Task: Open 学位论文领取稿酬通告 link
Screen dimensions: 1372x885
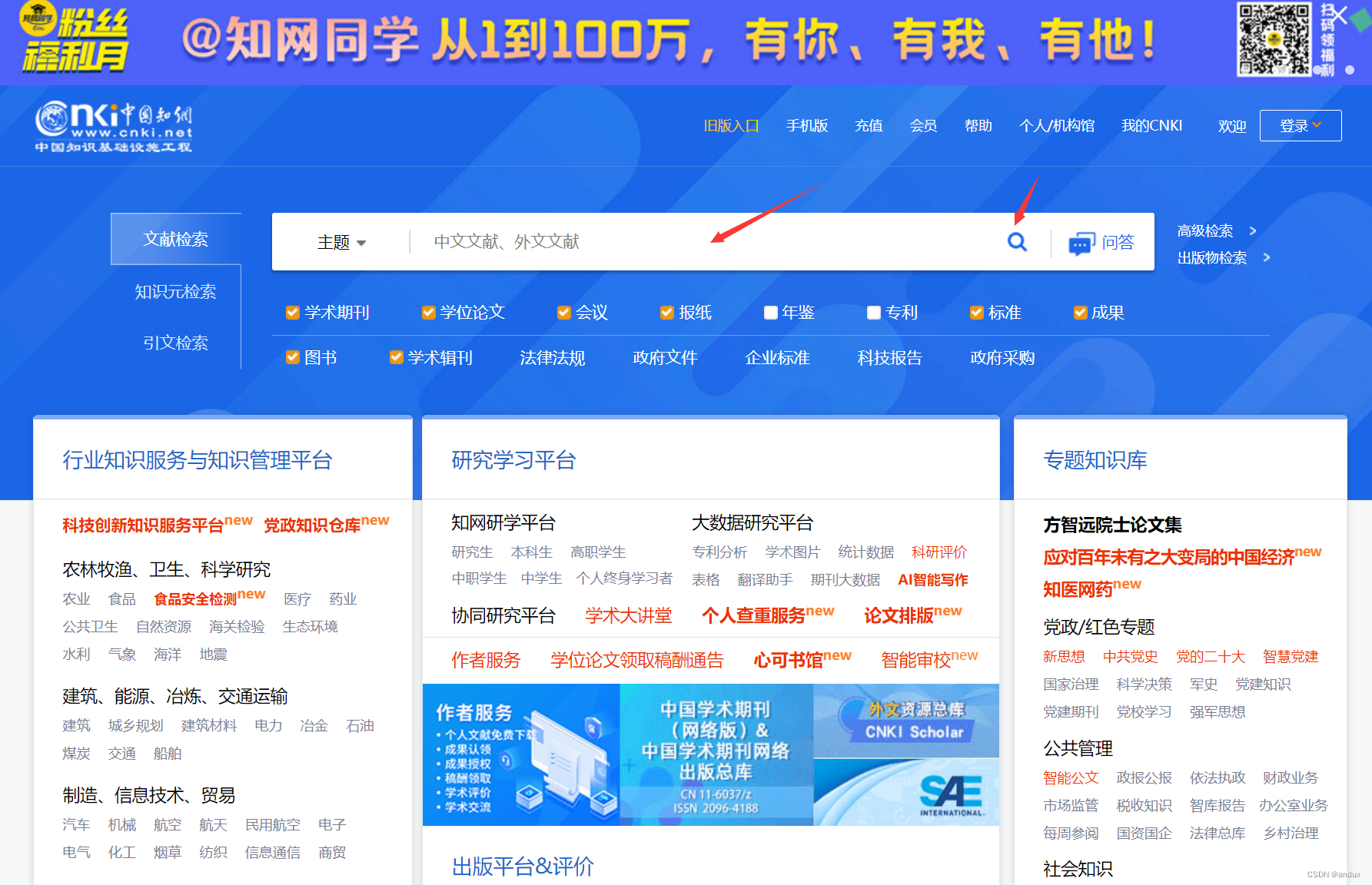Action: click(637, 661)
